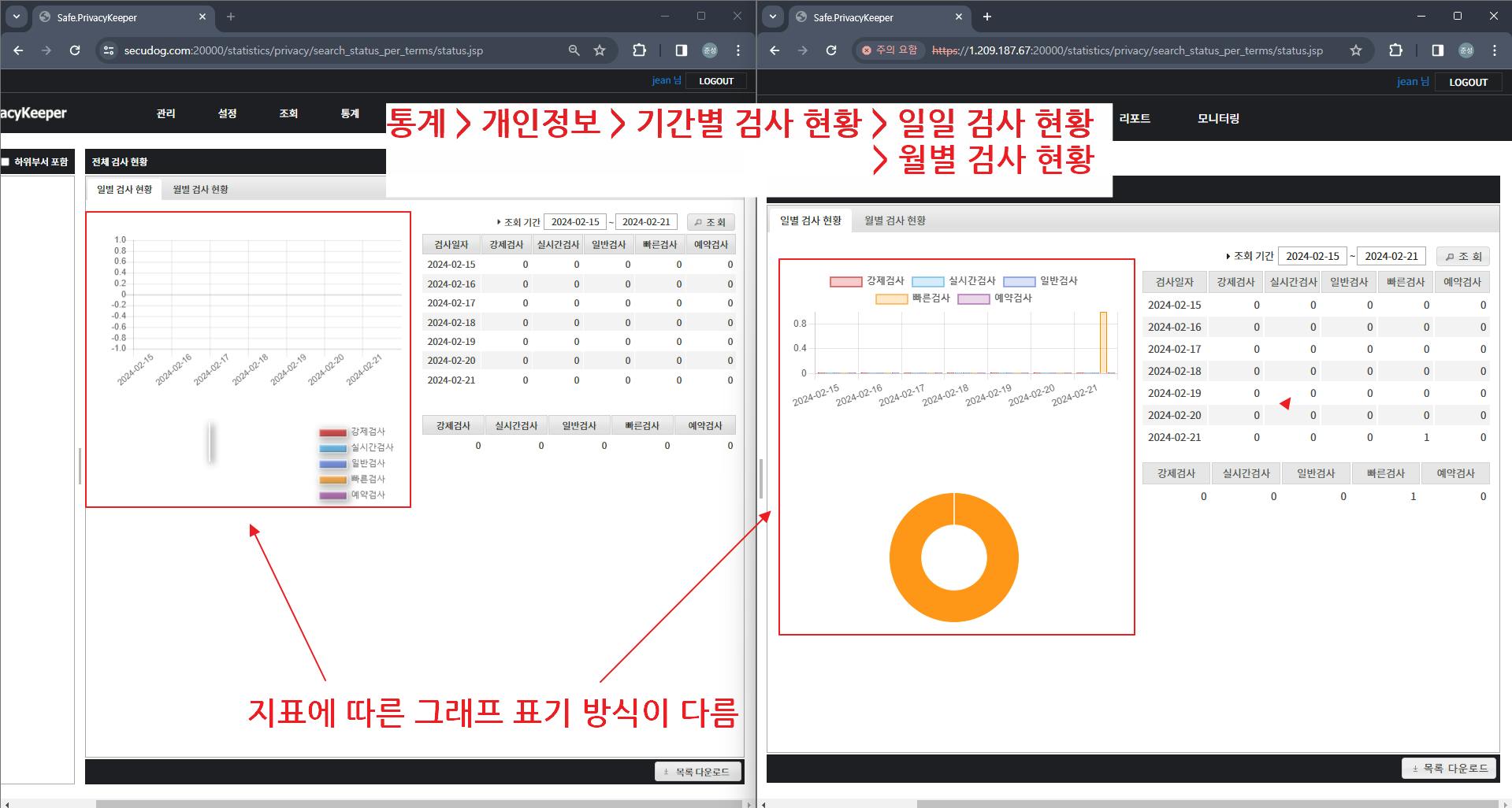Open zoom search icon in left address bar

pos(574,50)
